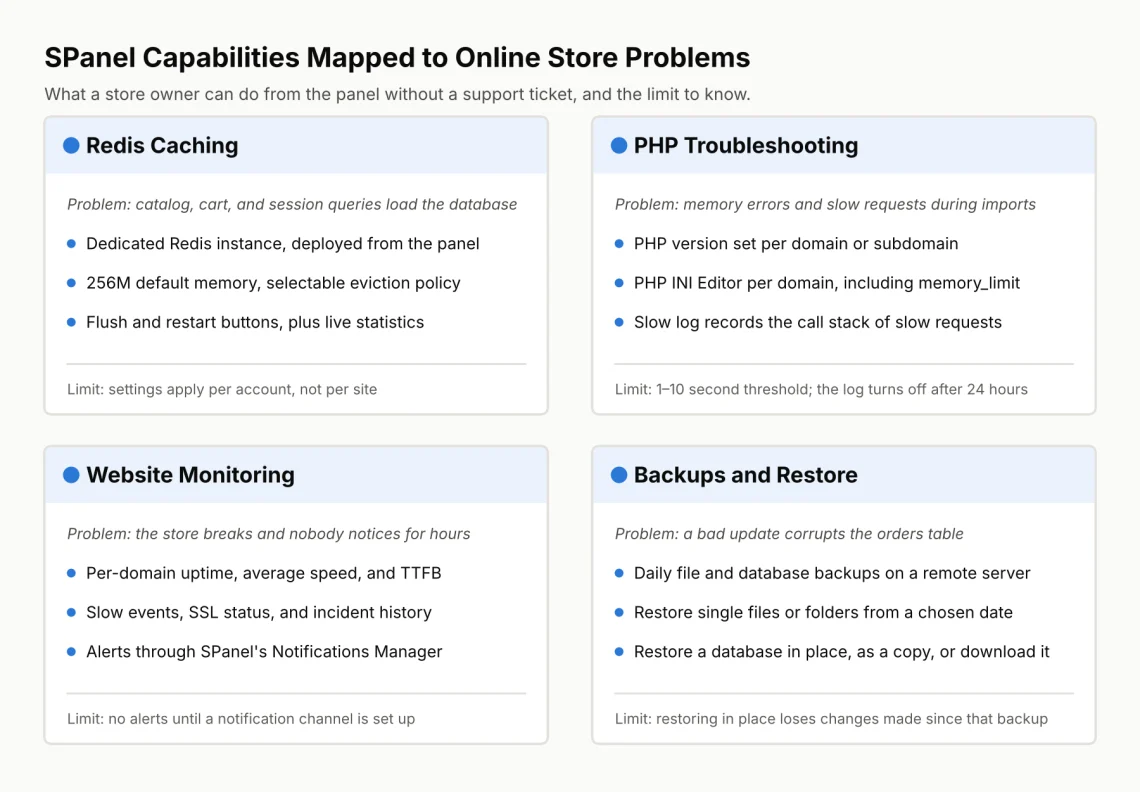The height and width of the screenshot is (792, 1140).
Task: Click the blue dot beside PHP Troubleshooting
Action: click(x=619, y=145)
